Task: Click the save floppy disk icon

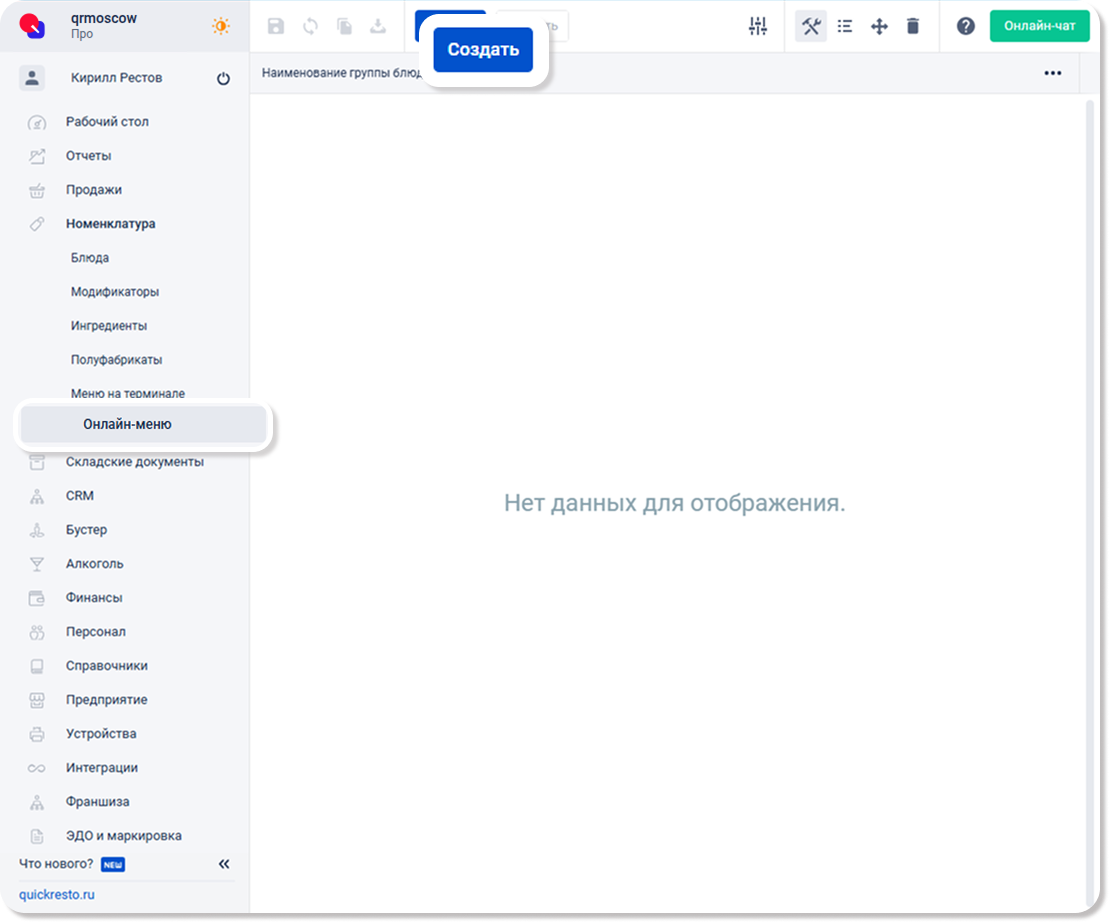Action: tap(276, 27)
